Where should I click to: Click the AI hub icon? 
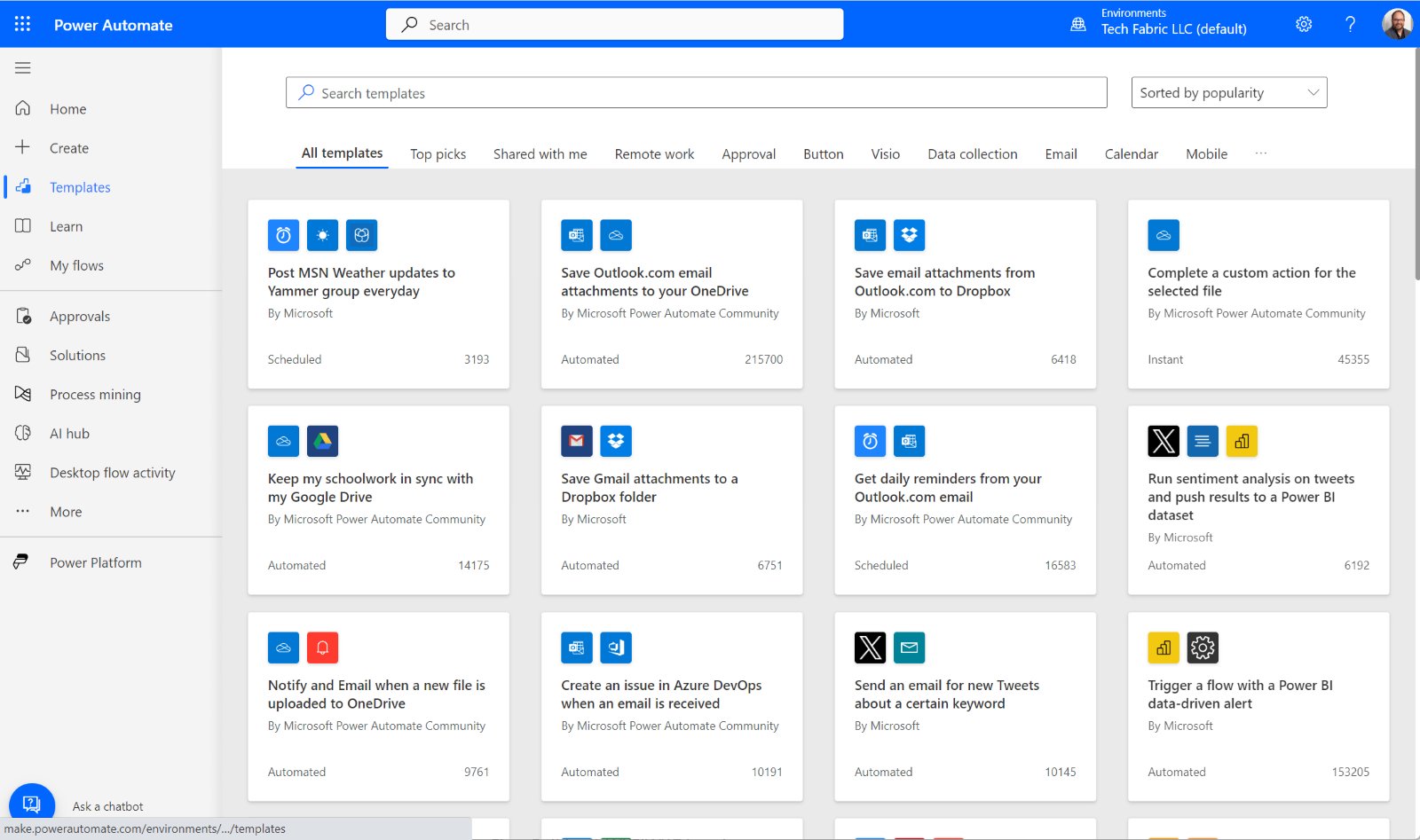[23, 433]
